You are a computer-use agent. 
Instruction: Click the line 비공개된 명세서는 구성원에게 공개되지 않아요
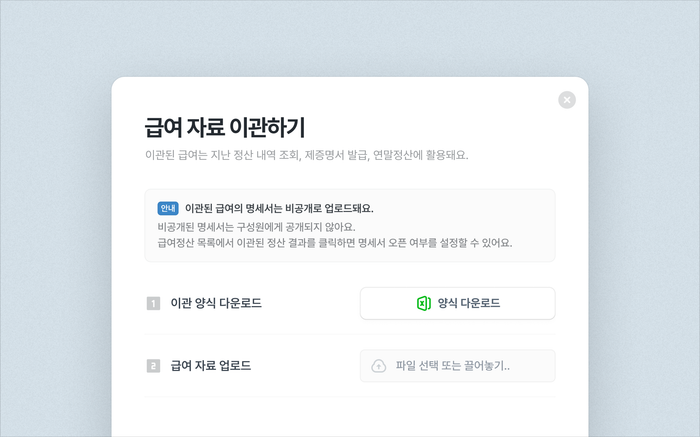tap(256, 227)
